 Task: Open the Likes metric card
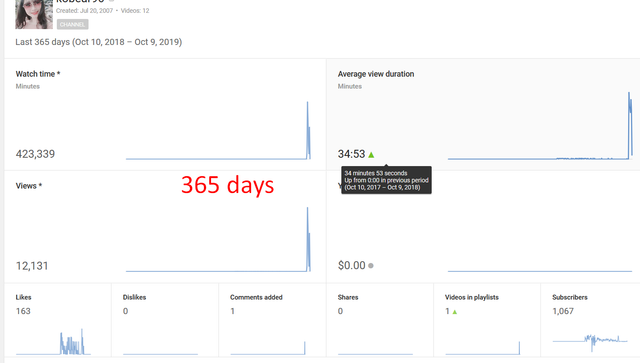click(58, 320)
